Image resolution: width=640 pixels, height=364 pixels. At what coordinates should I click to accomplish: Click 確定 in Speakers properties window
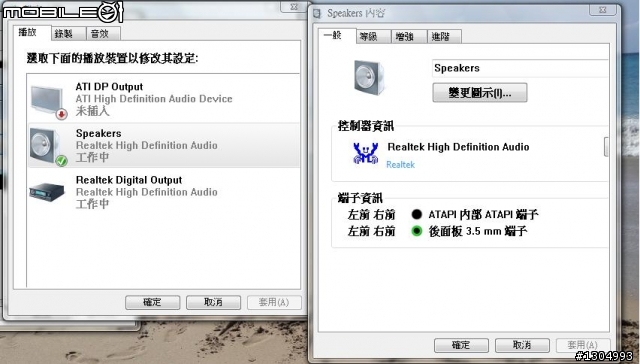[x=461, y=345]
